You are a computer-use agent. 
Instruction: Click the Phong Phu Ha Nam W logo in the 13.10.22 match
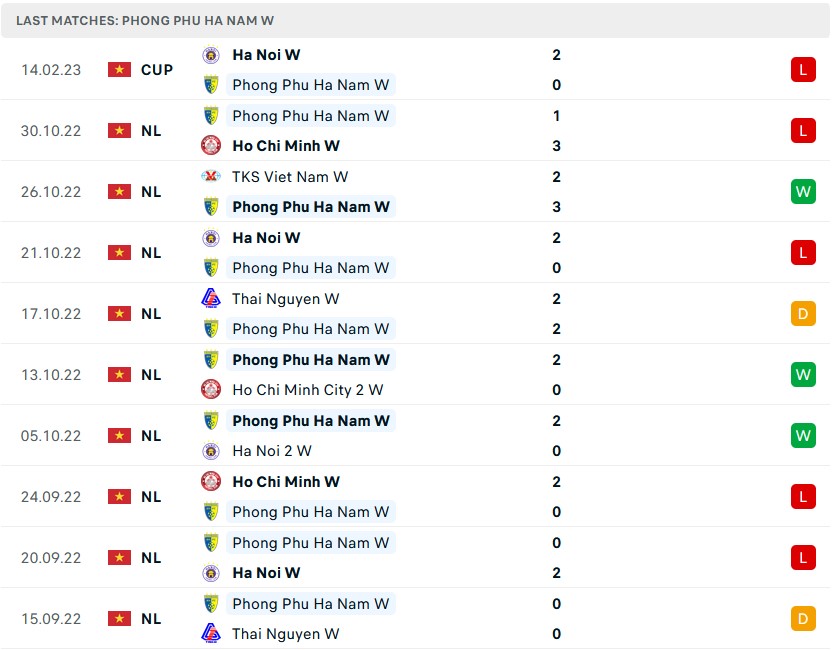(x=211, y=360)
